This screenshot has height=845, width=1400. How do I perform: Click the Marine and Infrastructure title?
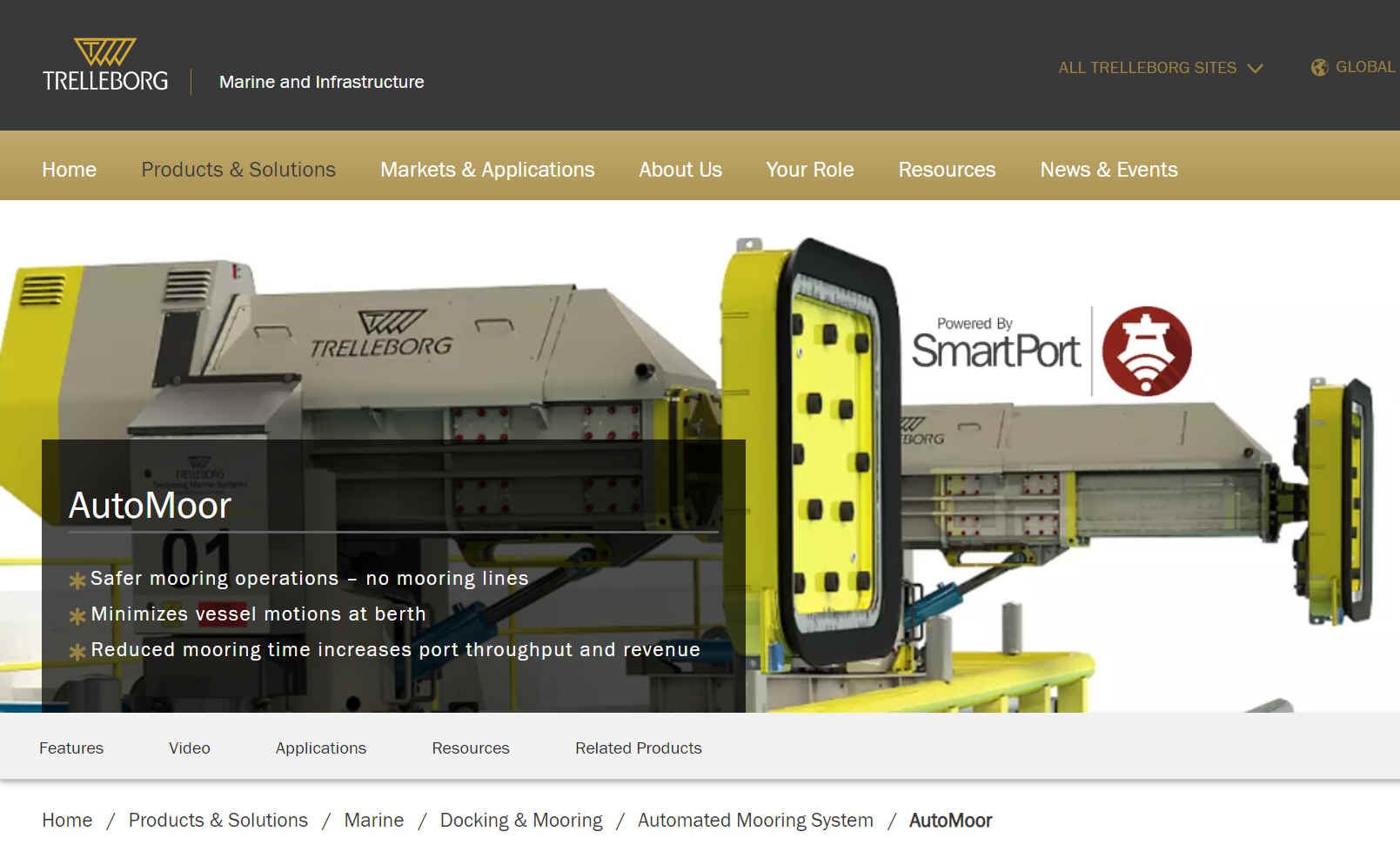(x=322, y=82)
